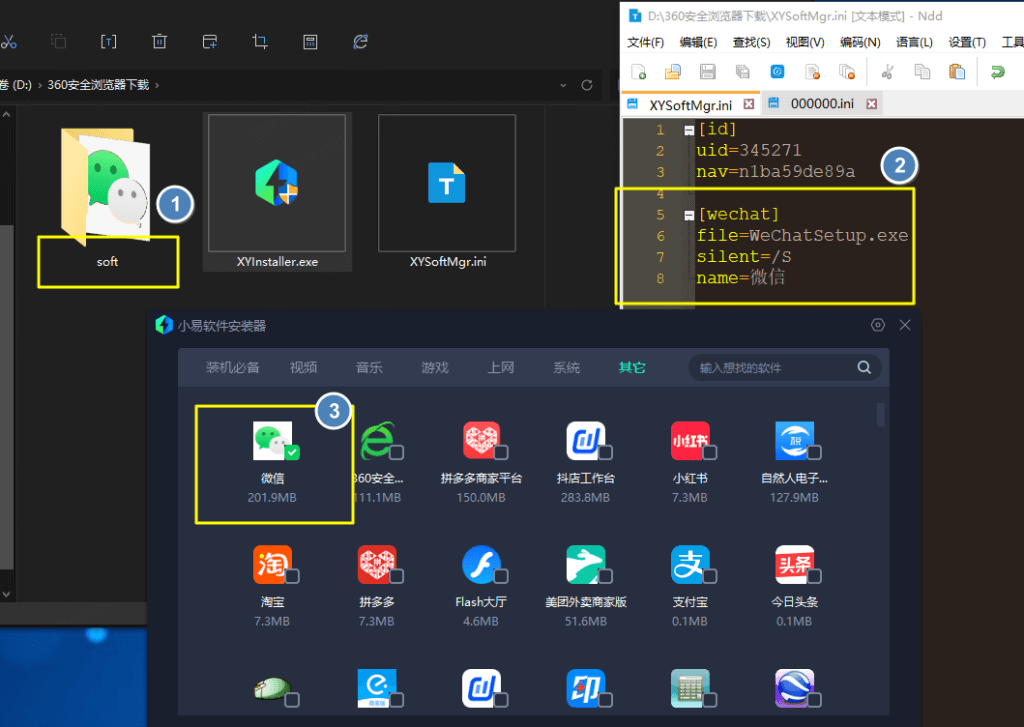Click the 输入想找的软件 search field

(x=784, y=368)
